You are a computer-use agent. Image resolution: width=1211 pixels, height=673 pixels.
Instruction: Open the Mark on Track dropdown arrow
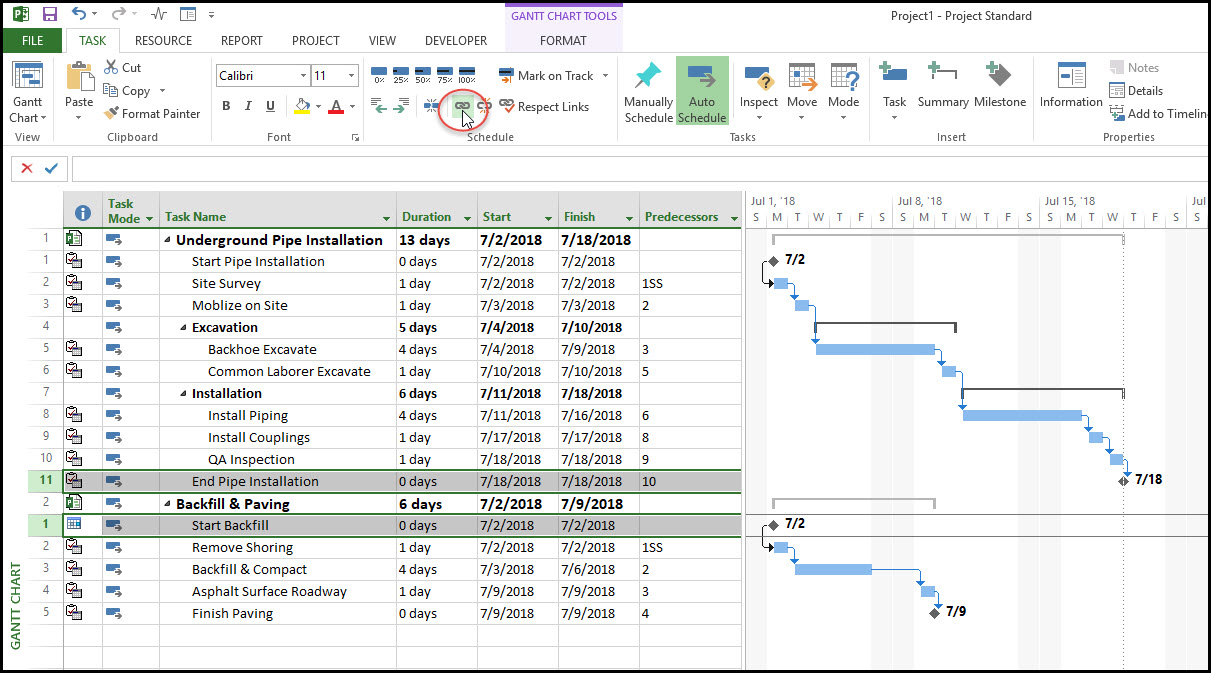(603, 76)
